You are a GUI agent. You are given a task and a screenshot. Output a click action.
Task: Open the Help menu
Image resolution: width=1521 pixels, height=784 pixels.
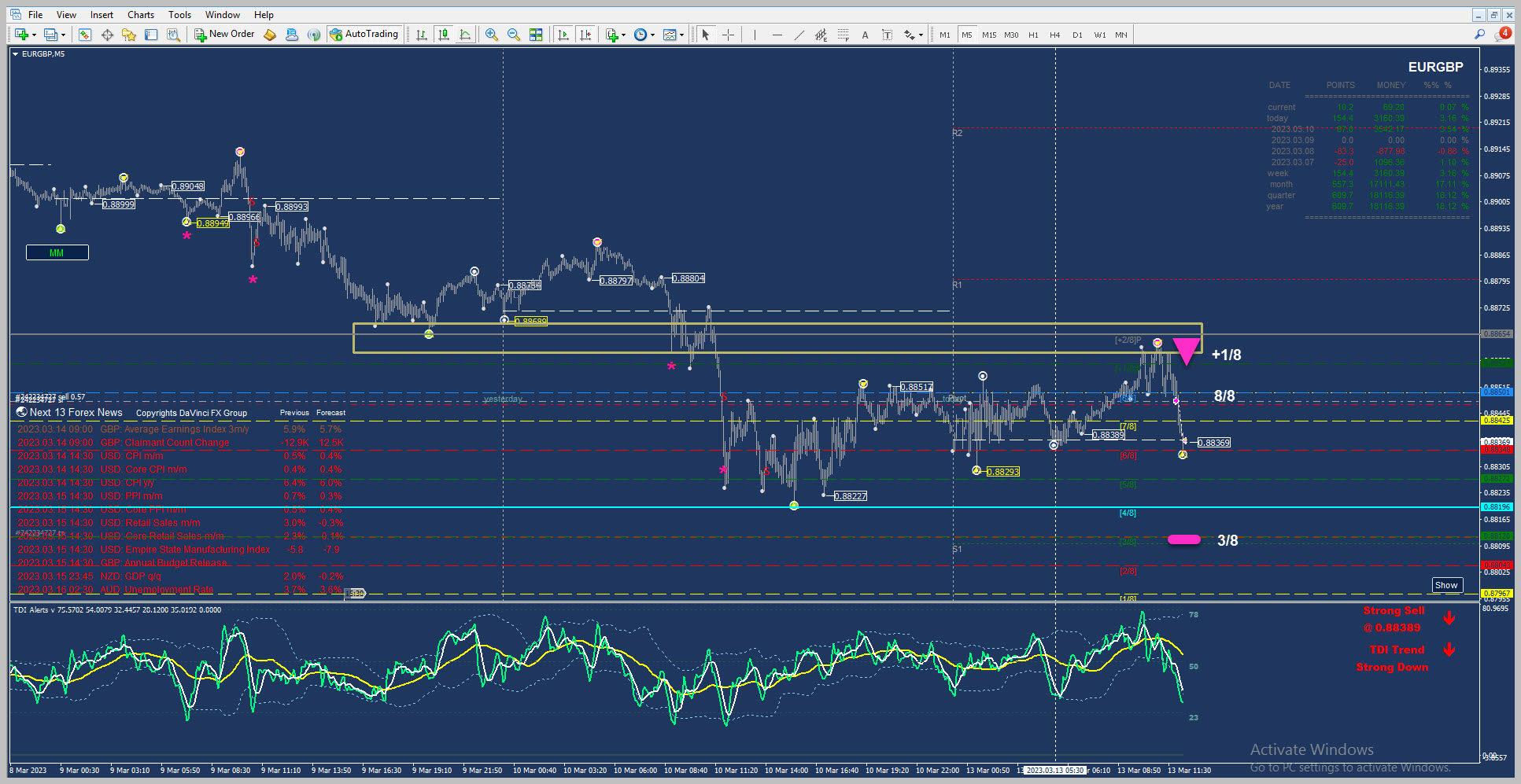264,15
